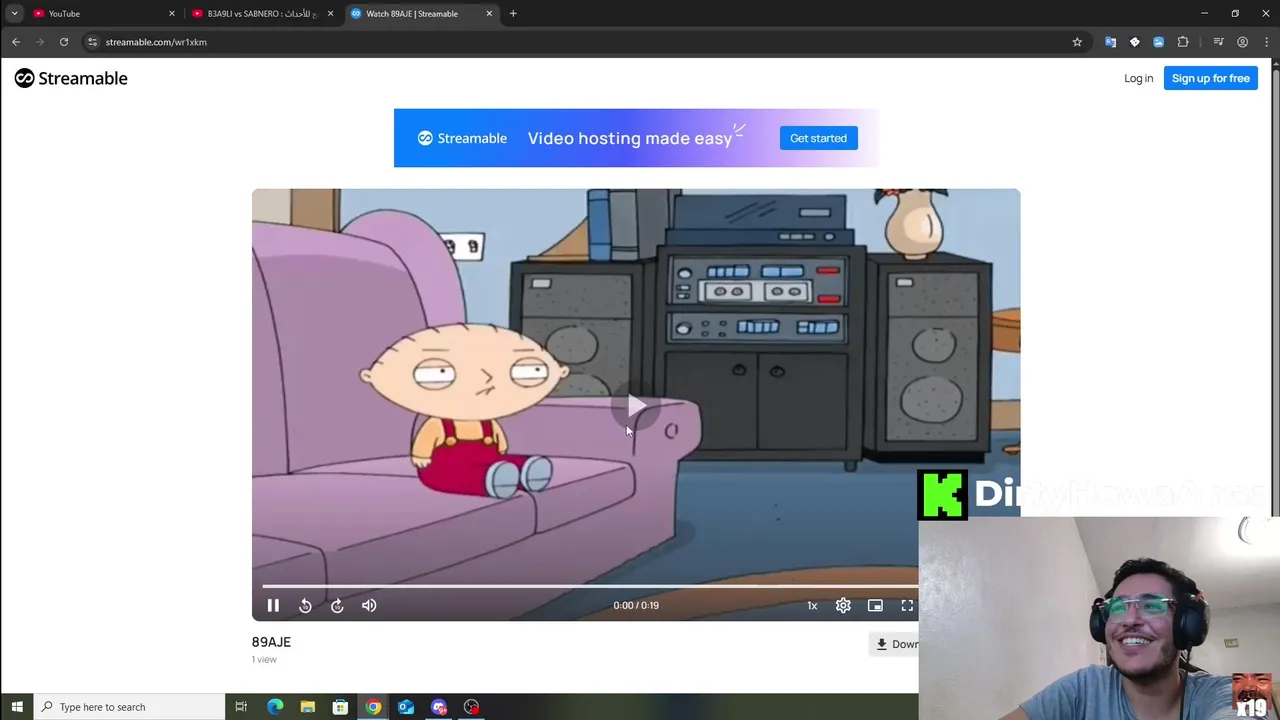Viewport: 1280px width, 720px height.
Task: Open the Chrome profile menu
Action: pyautogui.click(x=1242, y=42)
